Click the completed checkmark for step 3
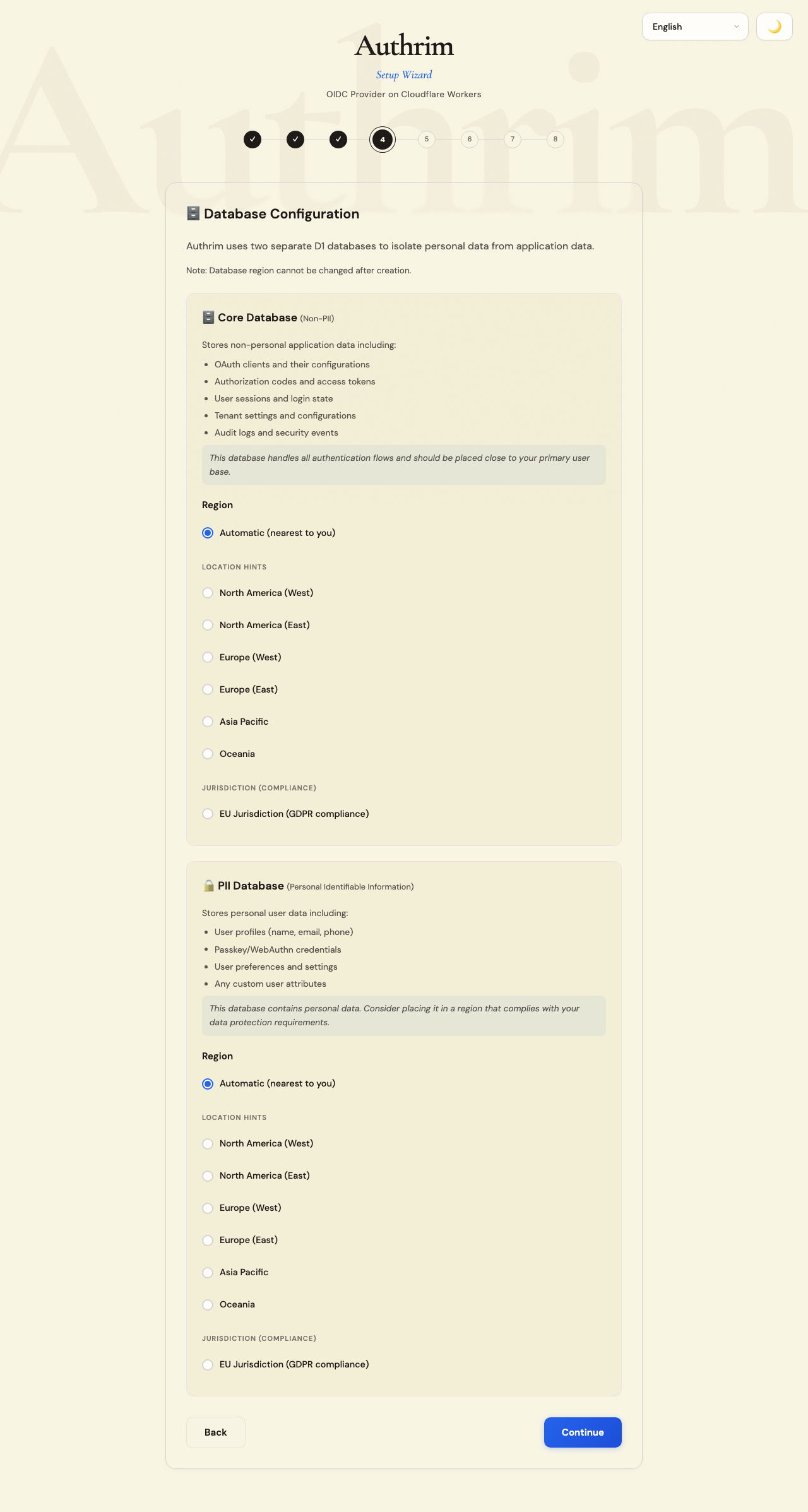The width and height of the screenshot is (808, 1512). click(338, 139)
